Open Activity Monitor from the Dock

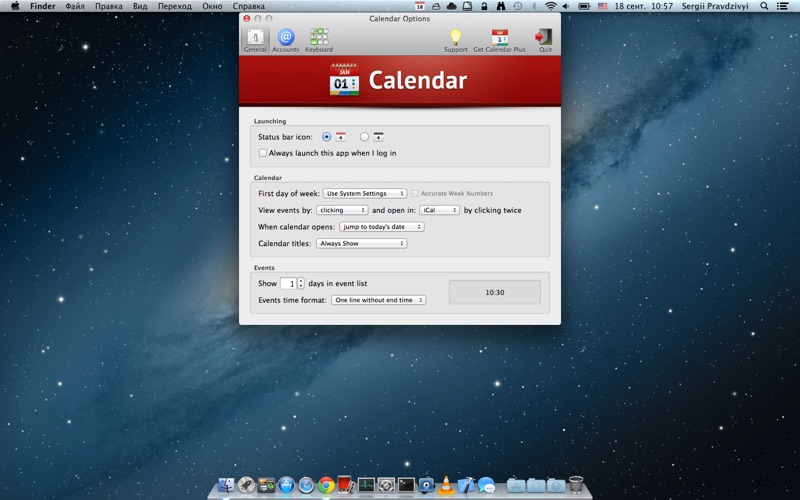[366, 485]
